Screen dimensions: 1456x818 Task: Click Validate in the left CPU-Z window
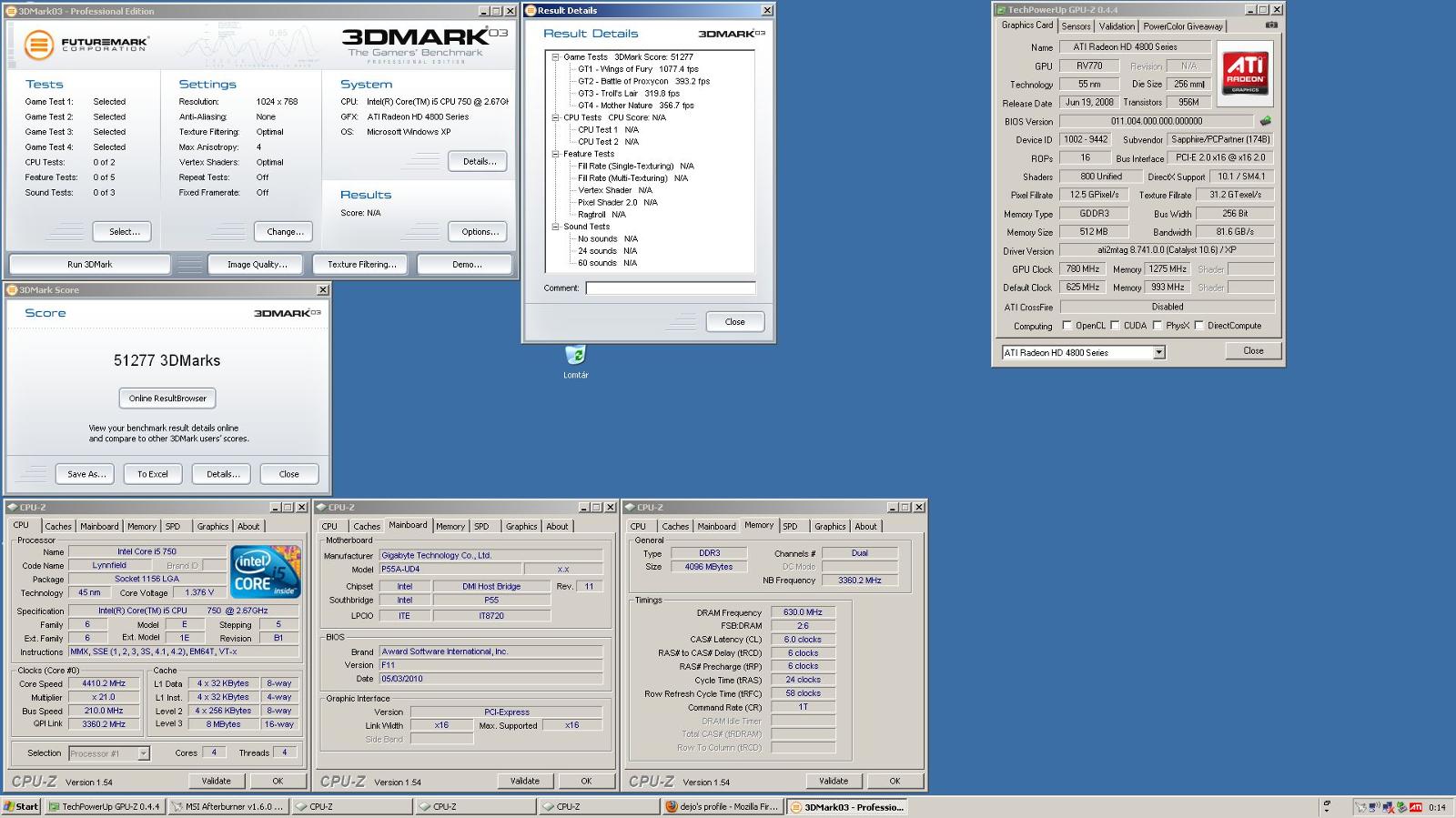coord(217,781)
